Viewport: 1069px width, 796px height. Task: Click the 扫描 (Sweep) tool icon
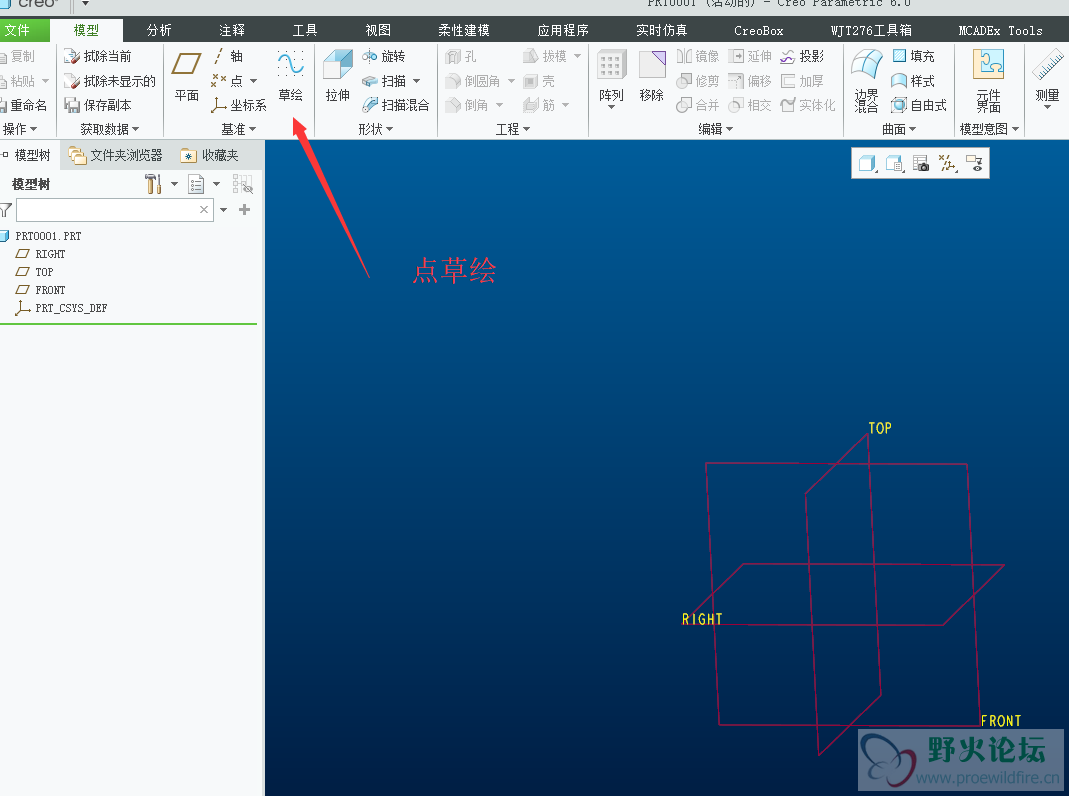[370, 81]
